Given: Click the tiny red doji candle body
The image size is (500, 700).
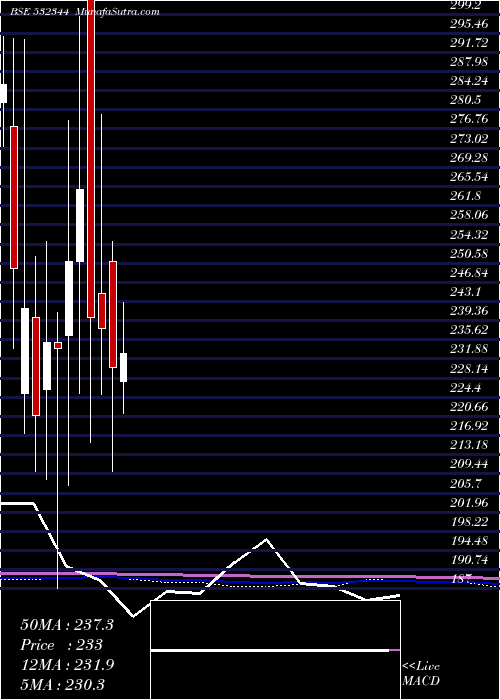Looking at the screenshot, I should click(x=58, y=346).
